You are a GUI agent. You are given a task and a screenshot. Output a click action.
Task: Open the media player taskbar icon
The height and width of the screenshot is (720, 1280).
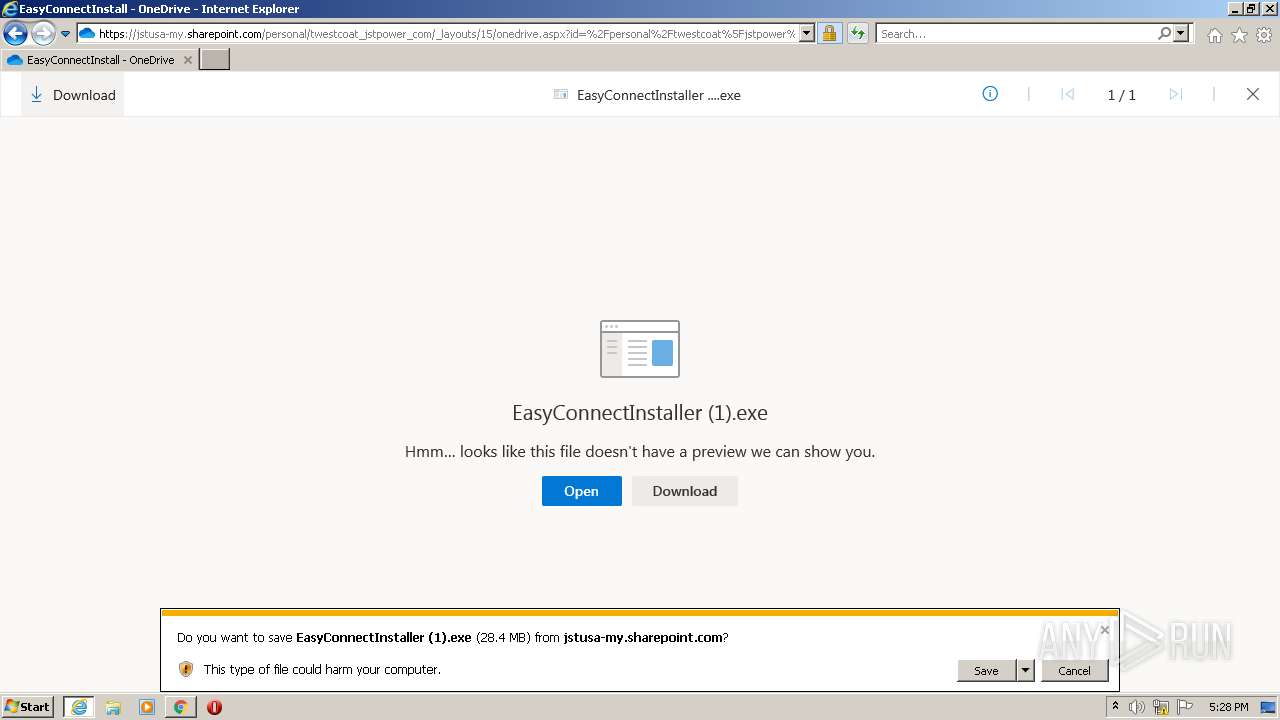coord(147,707)
